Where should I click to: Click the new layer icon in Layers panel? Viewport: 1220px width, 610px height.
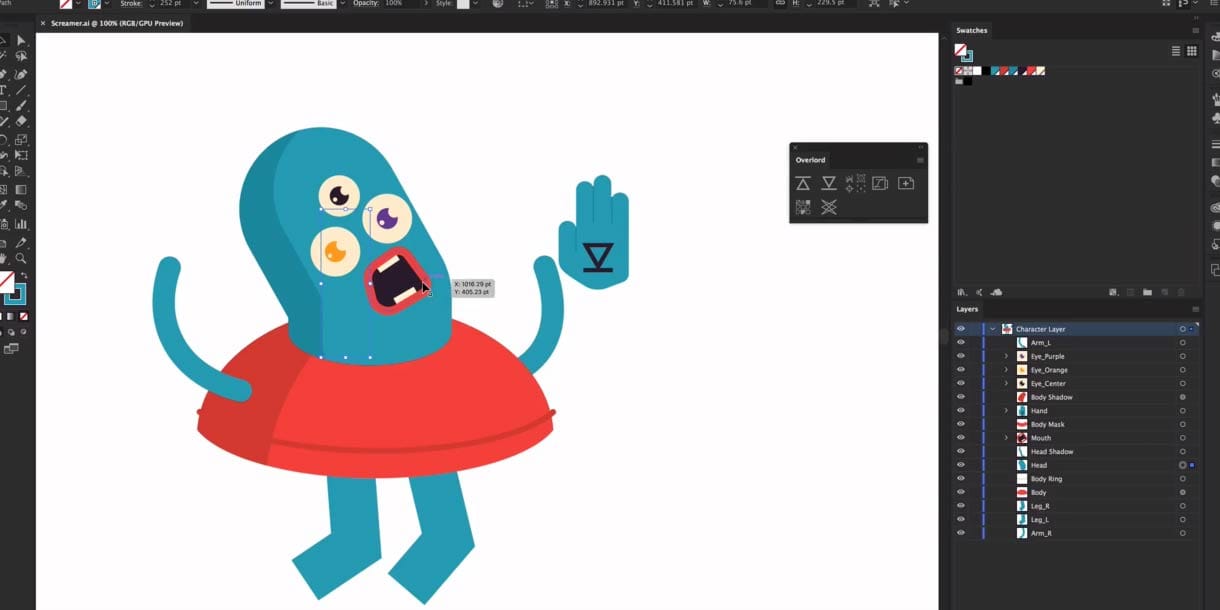1166,292
